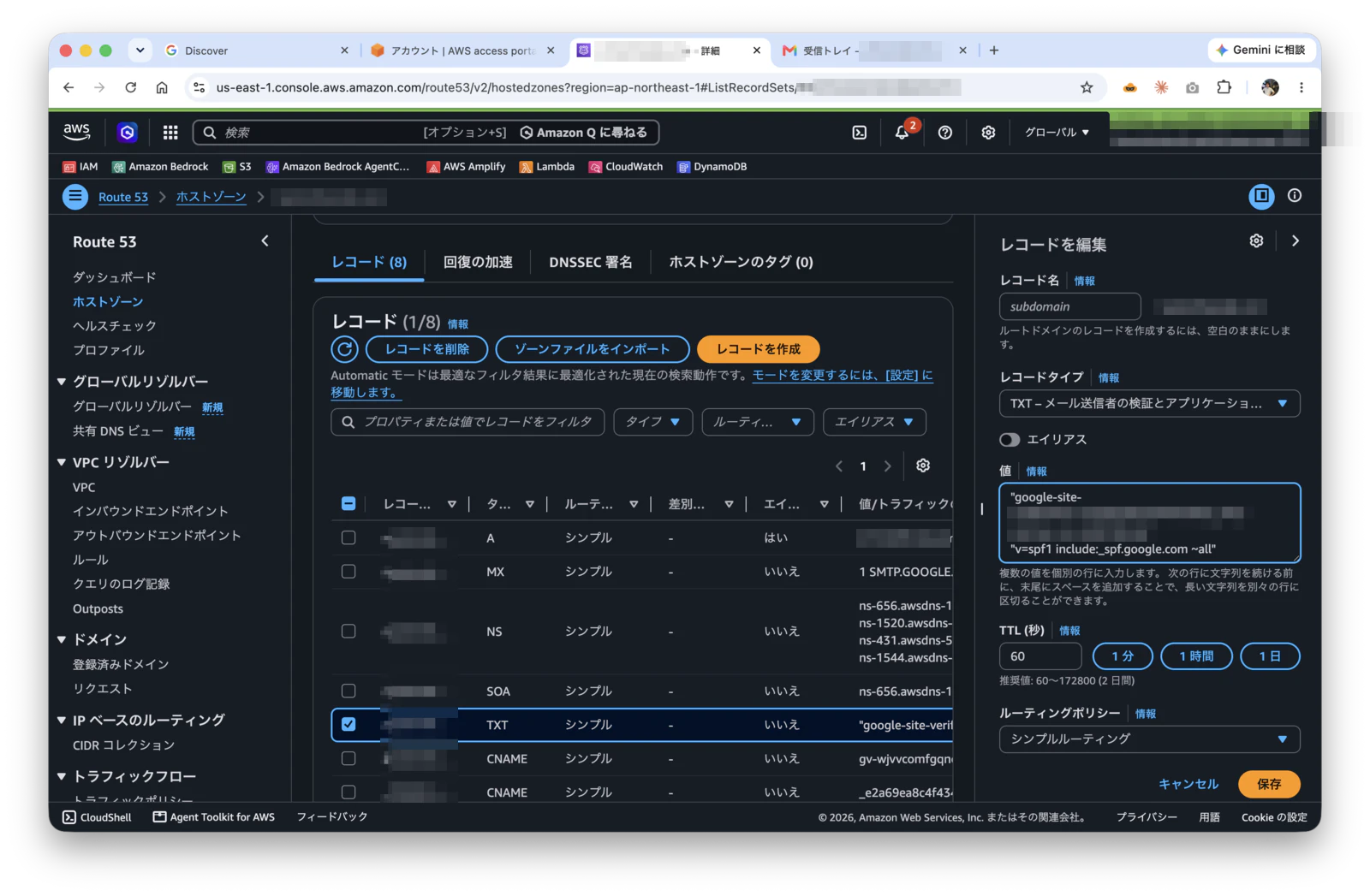Collapse the edit record panel arrow

click(x=1296, y=241)
